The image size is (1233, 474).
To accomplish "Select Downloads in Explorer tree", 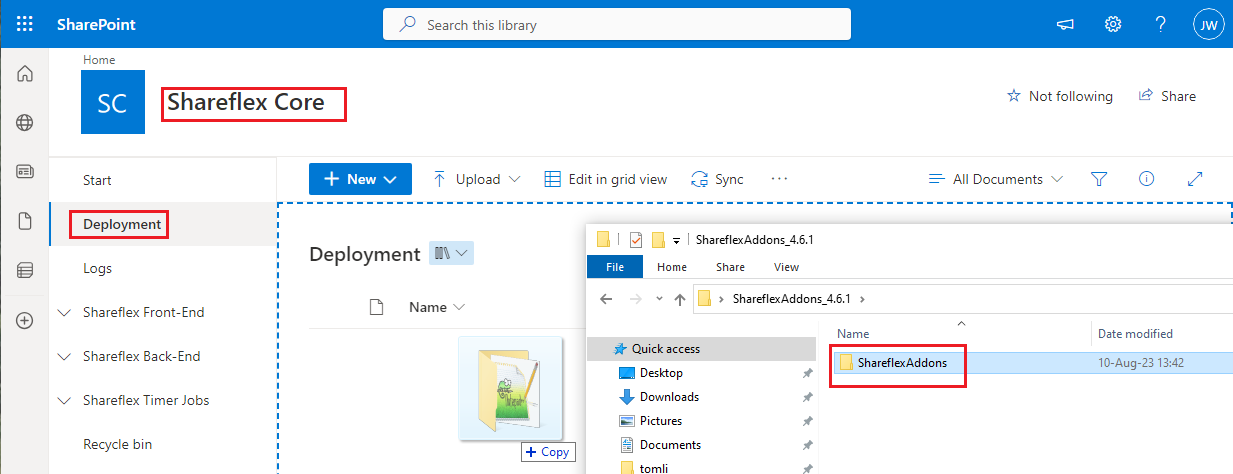I will tap(669, 397).
